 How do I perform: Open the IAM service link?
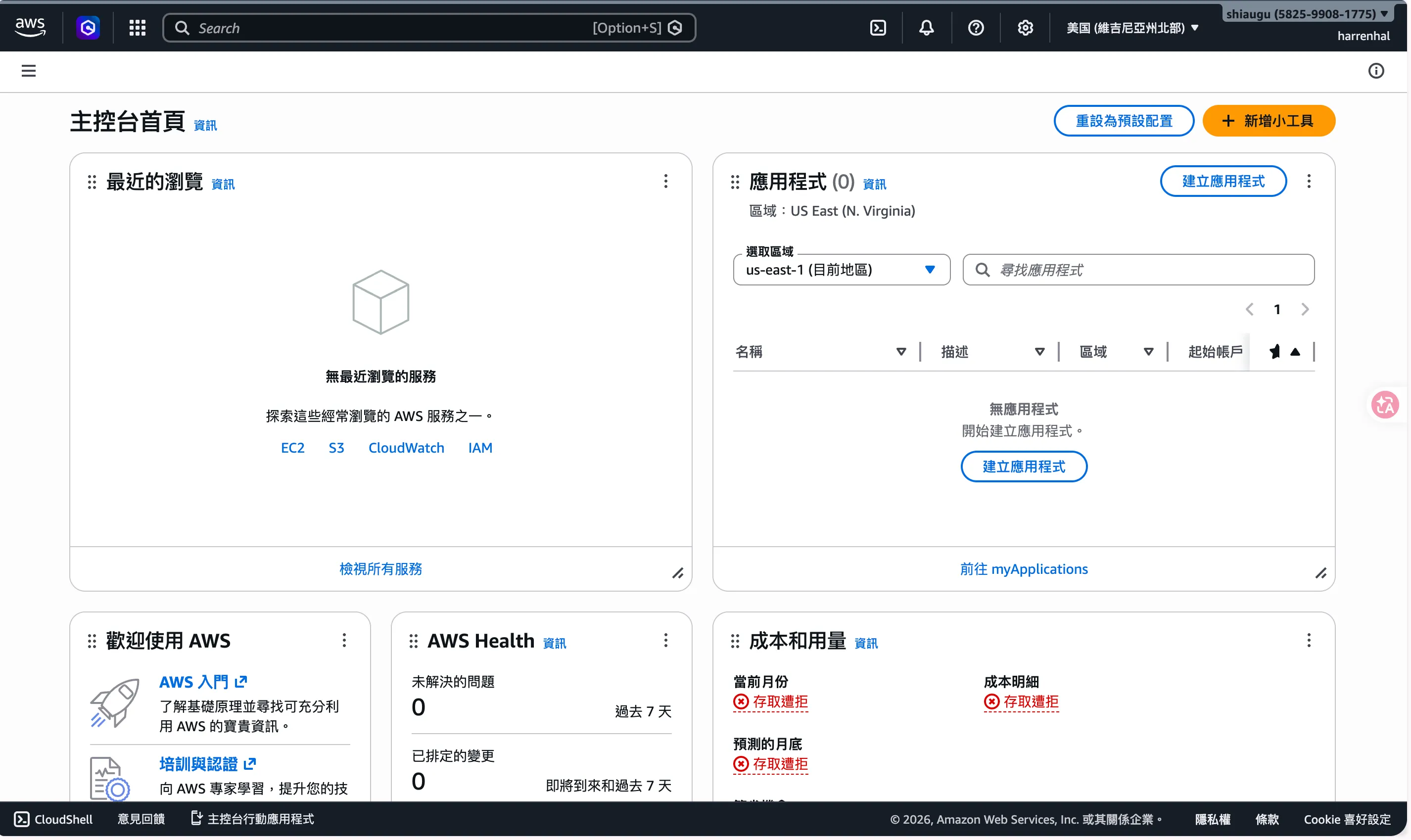[480, 448]
